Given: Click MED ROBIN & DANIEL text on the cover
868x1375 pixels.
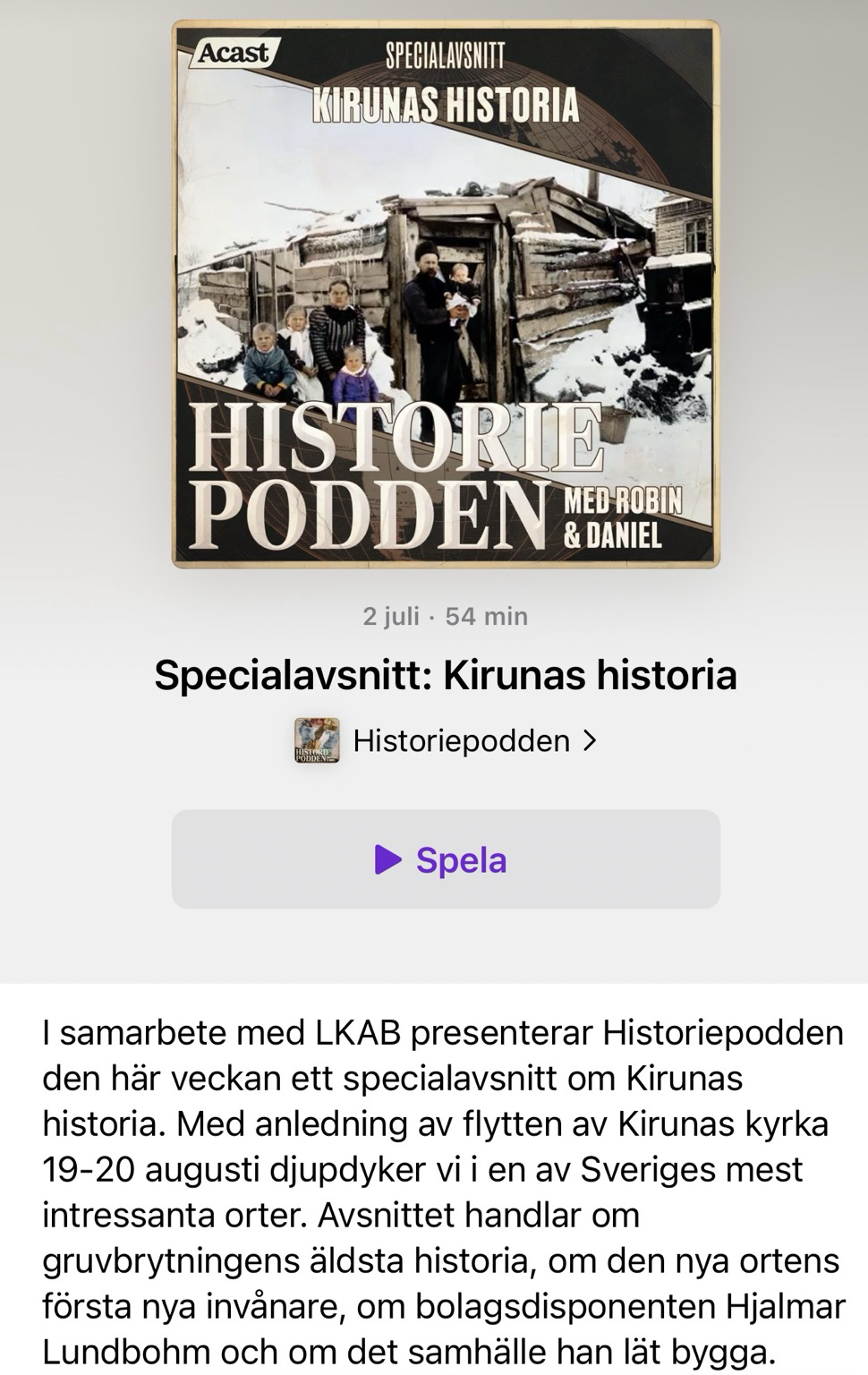Looking at the screenshot, I should click(x=622, y=518).
